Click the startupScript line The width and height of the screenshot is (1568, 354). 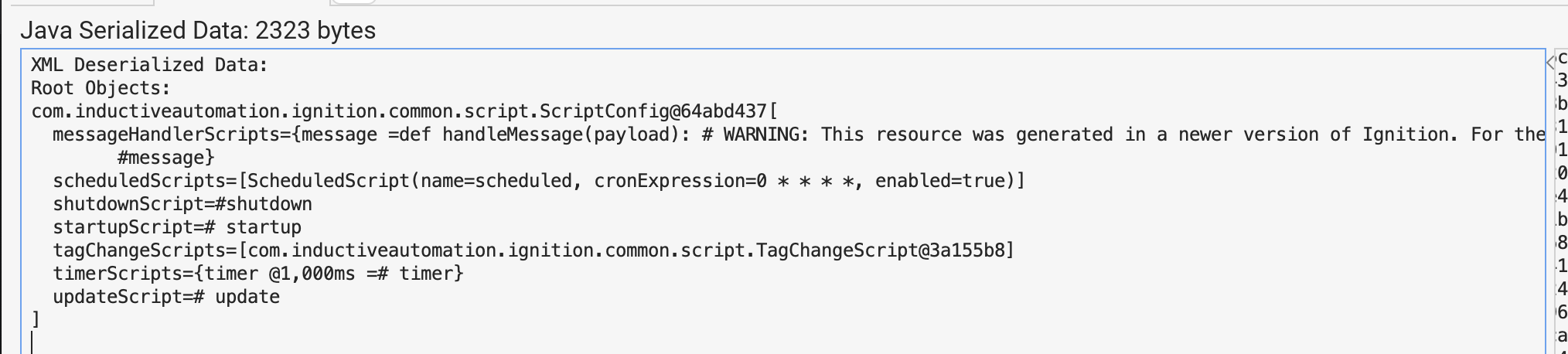[177, 227]
